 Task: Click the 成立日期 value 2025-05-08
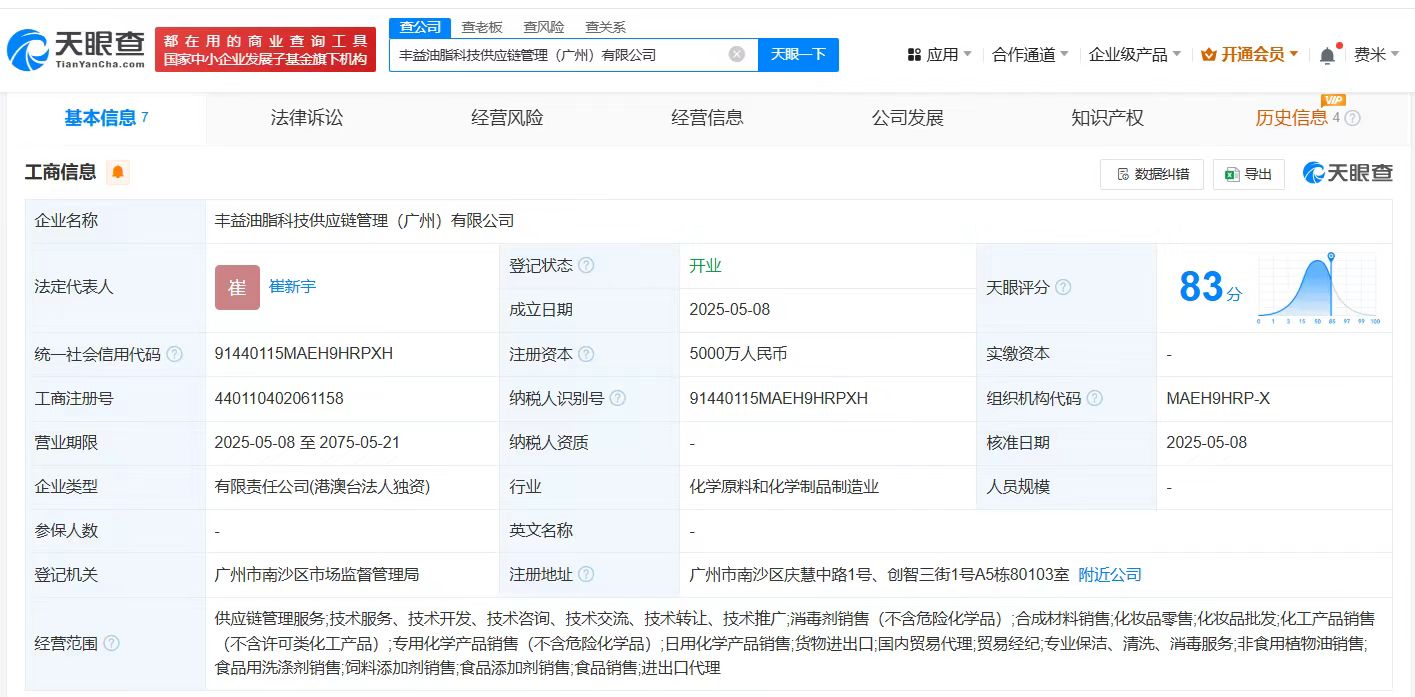[x=730, y=310]
